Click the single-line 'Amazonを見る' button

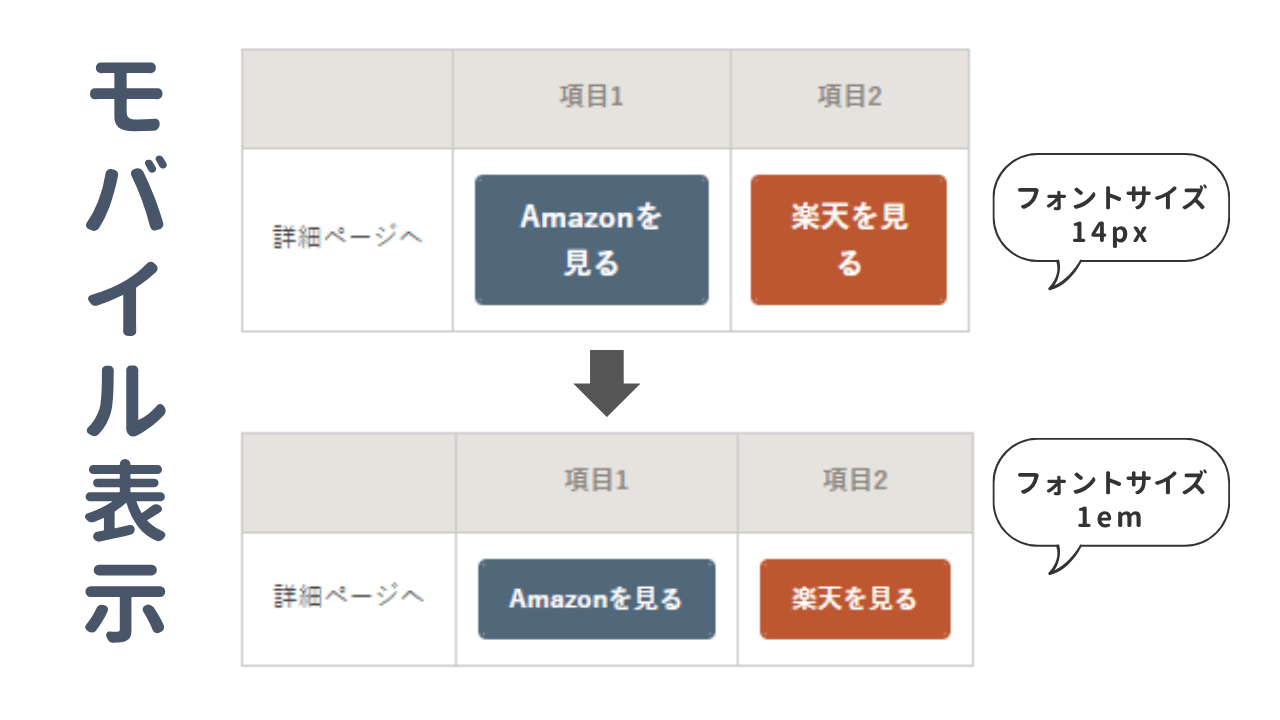click(x=596, y=599)
